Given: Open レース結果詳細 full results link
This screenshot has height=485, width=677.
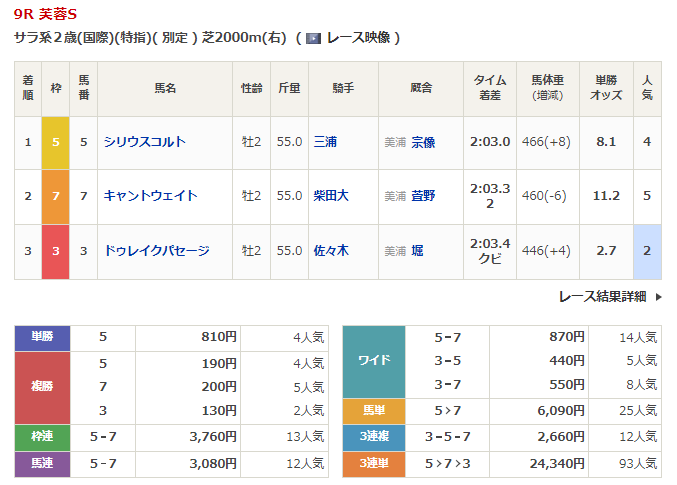Looking at the screenshot, I should pyautogui.click(x=603, y=297).
